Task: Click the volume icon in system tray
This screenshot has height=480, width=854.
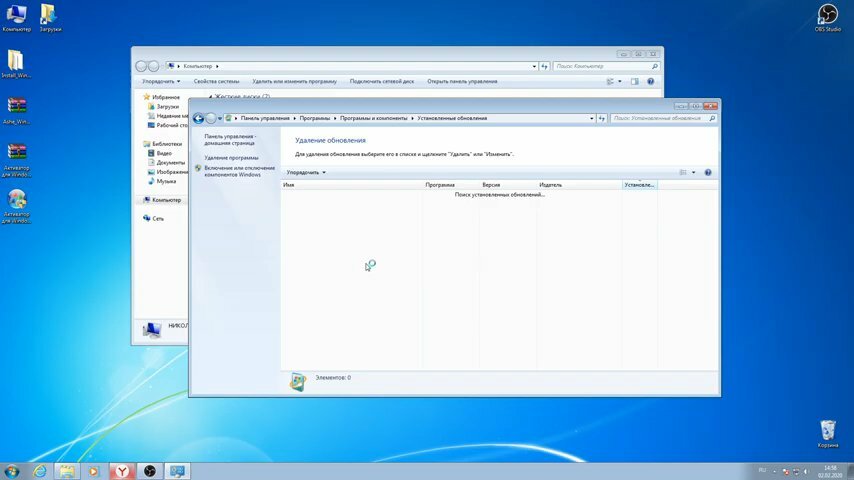Action: click(806, 471)
